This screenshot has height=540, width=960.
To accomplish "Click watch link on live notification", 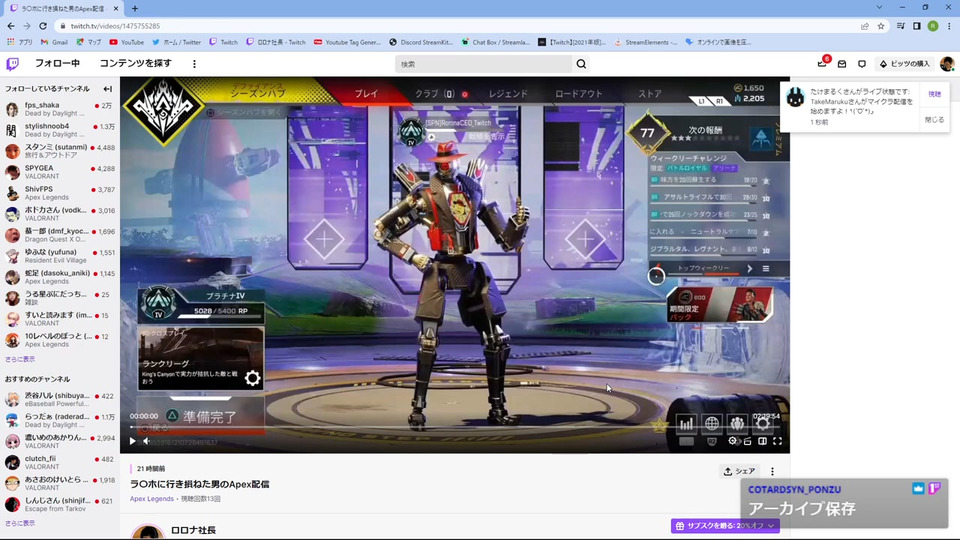I will point(934,94).
